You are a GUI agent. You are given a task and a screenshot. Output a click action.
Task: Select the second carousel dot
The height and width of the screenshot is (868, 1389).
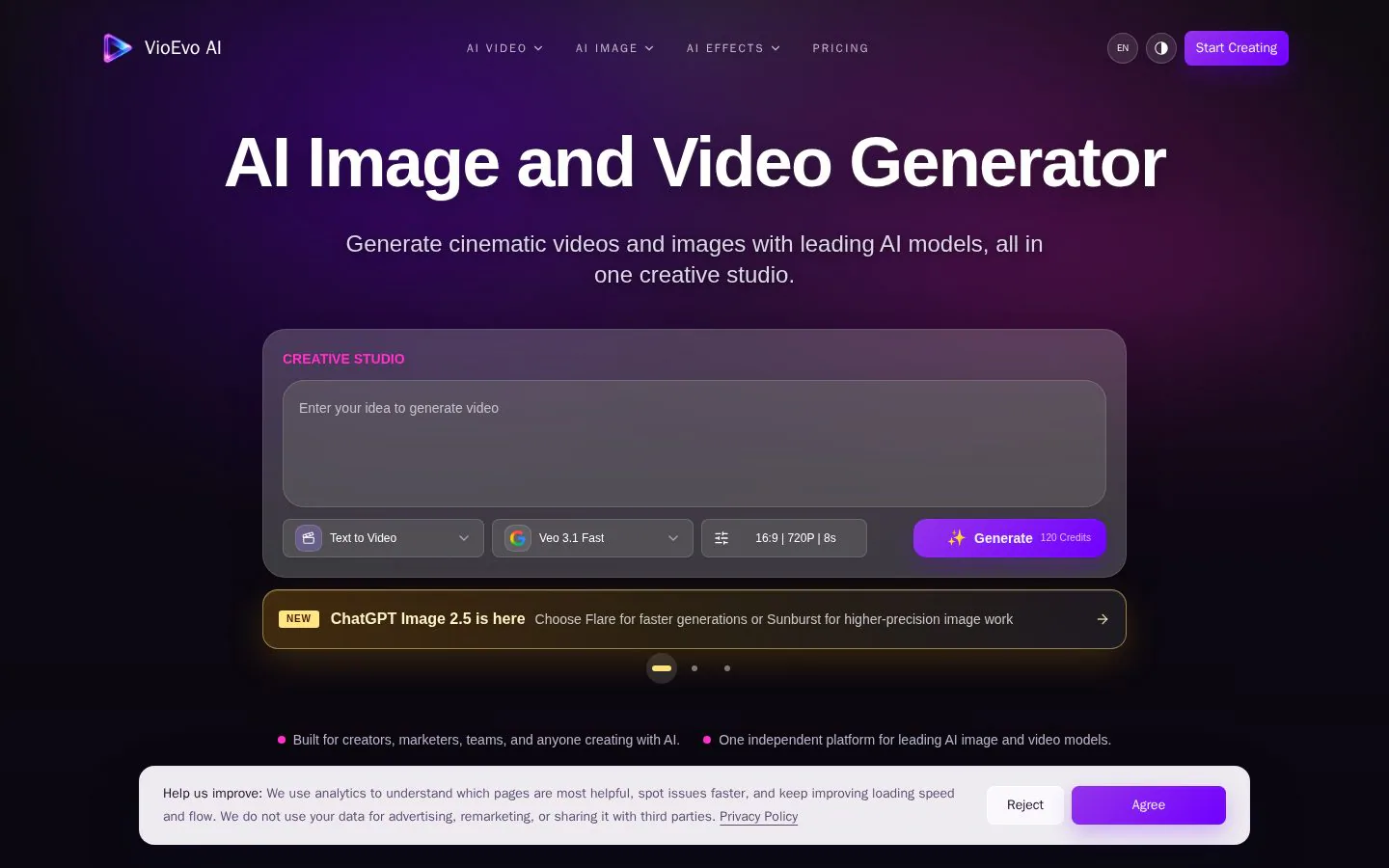[x=694, y=667]
